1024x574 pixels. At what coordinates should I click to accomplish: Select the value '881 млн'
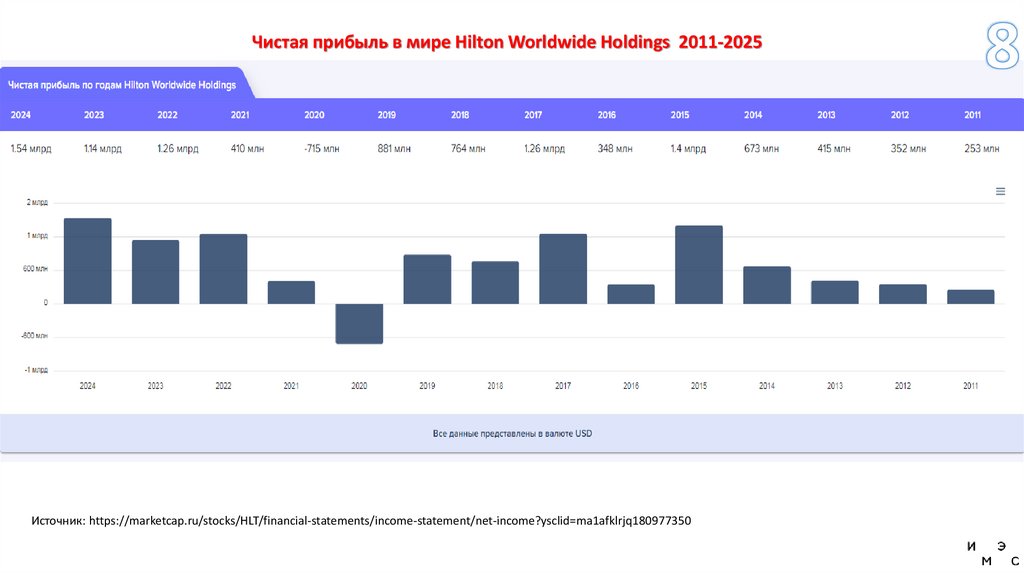(x=394, y=149)
